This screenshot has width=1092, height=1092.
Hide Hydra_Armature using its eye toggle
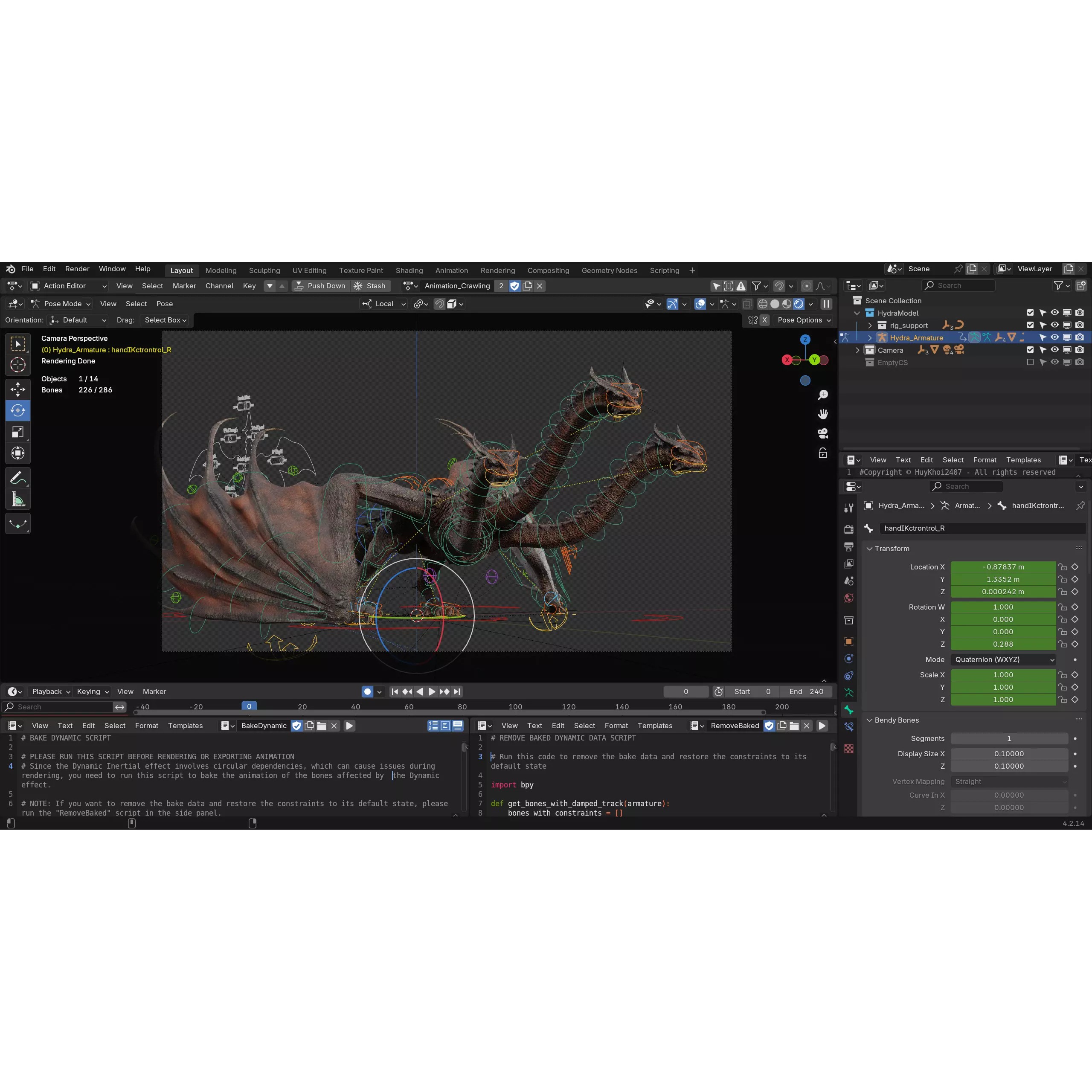[1055, 337]
